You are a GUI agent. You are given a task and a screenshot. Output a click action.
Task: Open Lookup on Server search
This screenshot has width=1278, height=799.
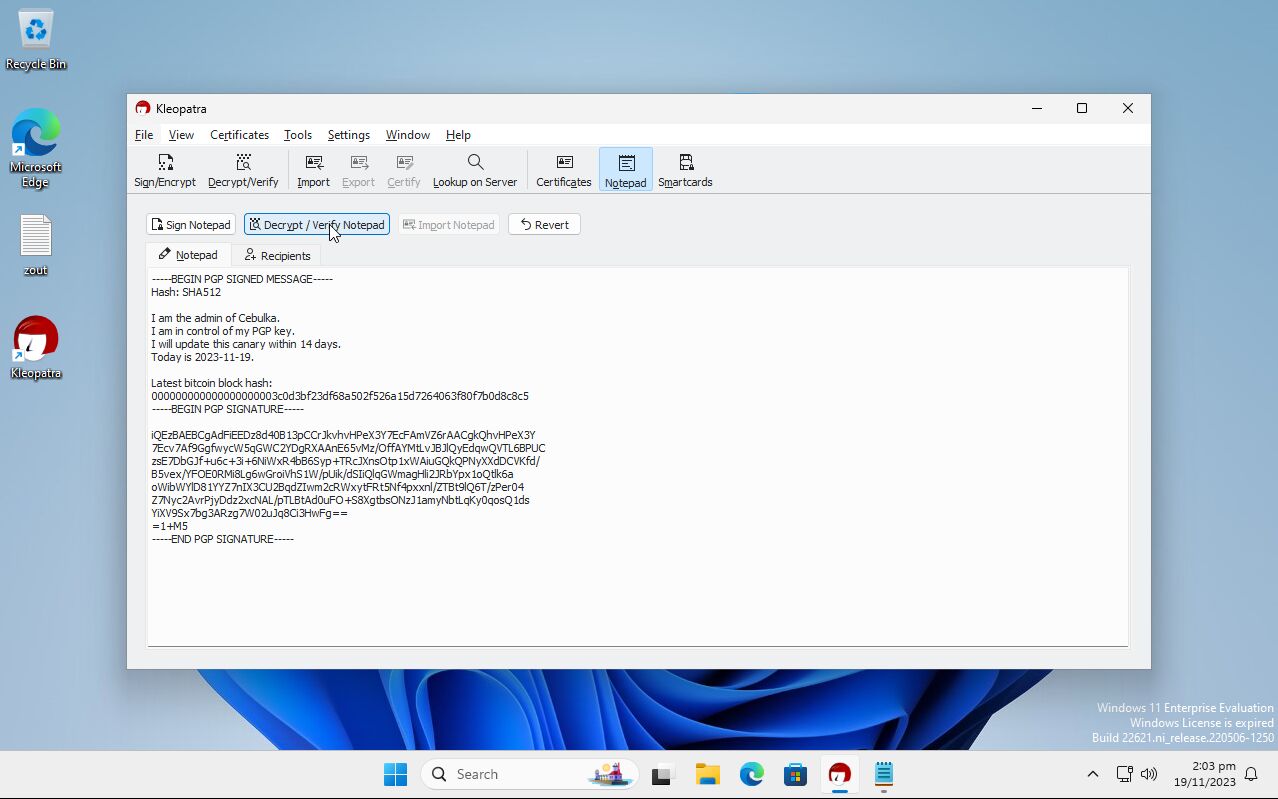(x=475, y=170)
